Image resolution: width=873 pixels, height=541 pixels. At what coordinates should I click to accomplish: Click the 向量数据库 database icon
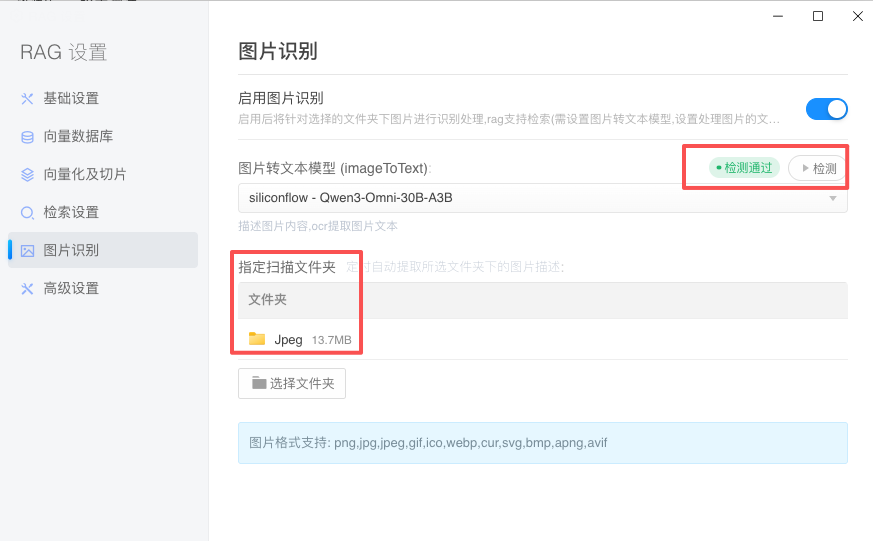coord(28,137)
